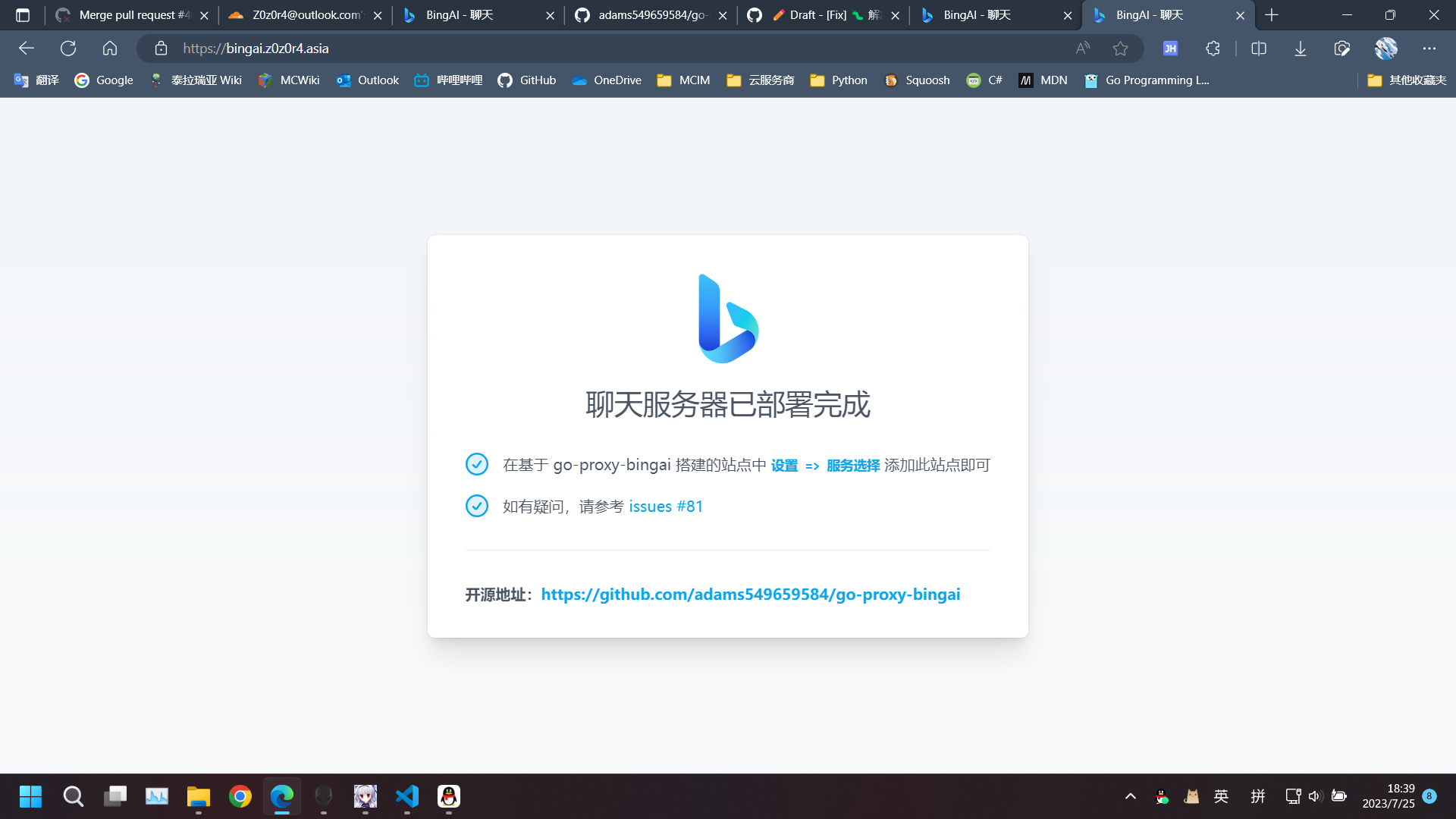Open Browser essentials icon
Viewport: 1456px width, 819px height.
click(x=1341, y=48)
